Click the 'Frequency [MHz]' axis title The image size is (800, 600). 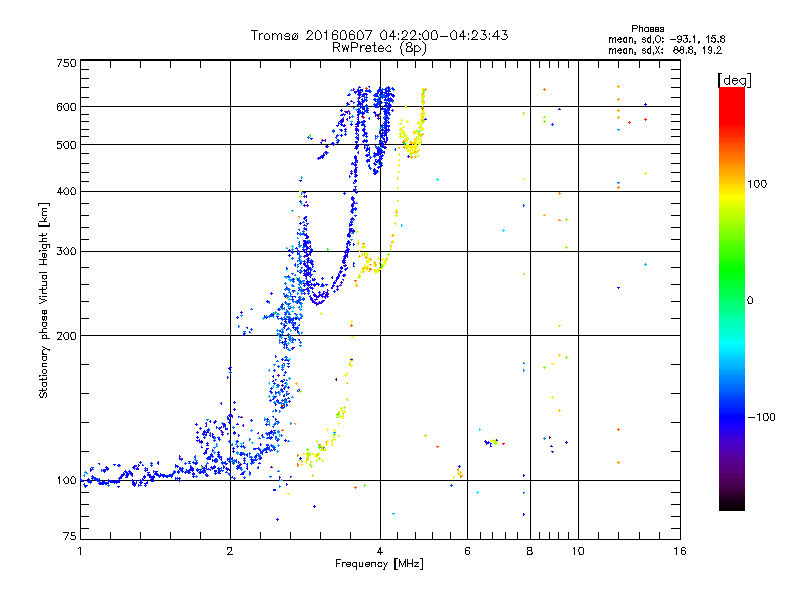point(379,564)
